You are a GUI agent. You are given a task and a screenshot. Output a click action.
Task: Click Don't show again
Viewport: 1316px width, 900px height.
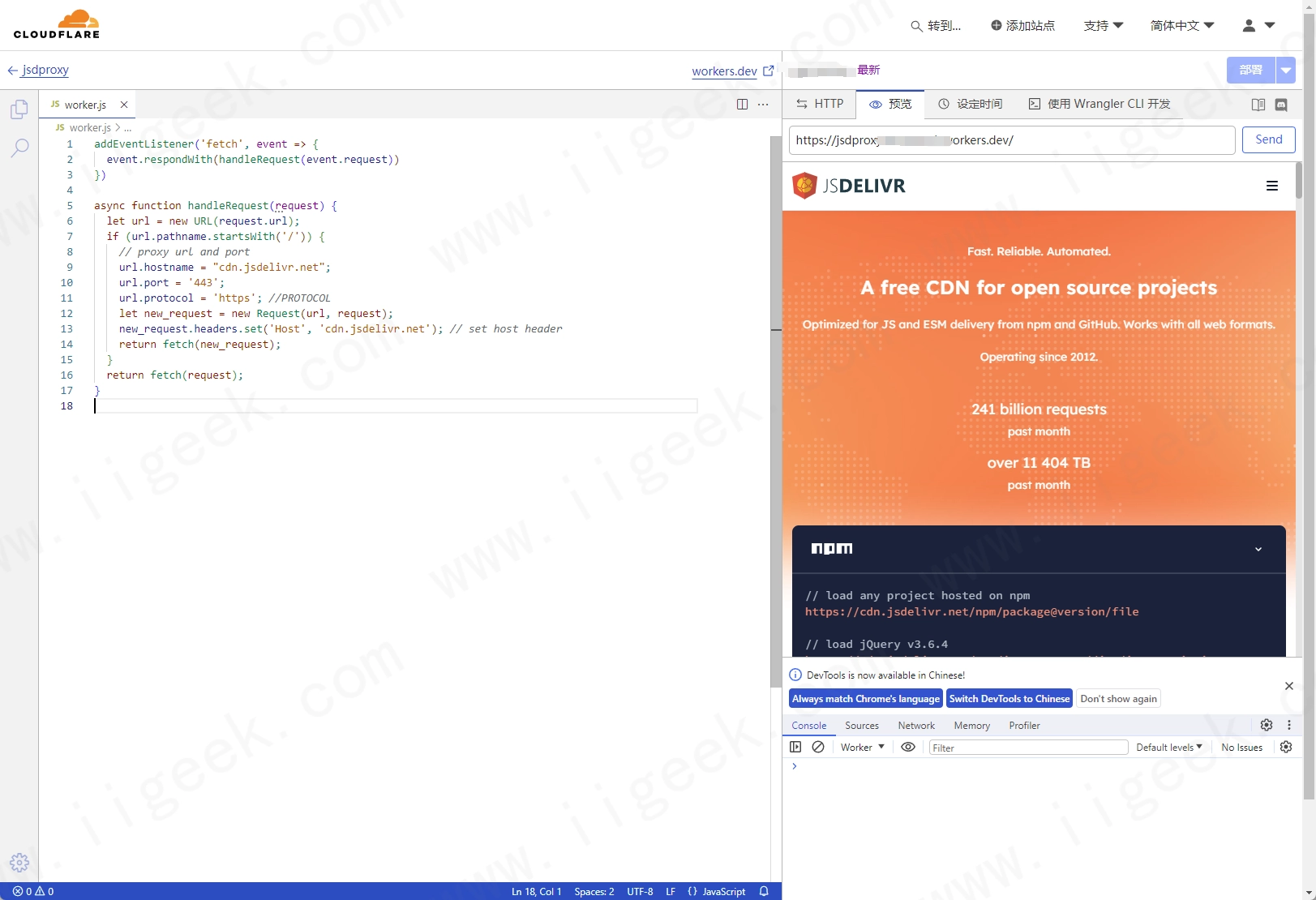click(1119, 699)
